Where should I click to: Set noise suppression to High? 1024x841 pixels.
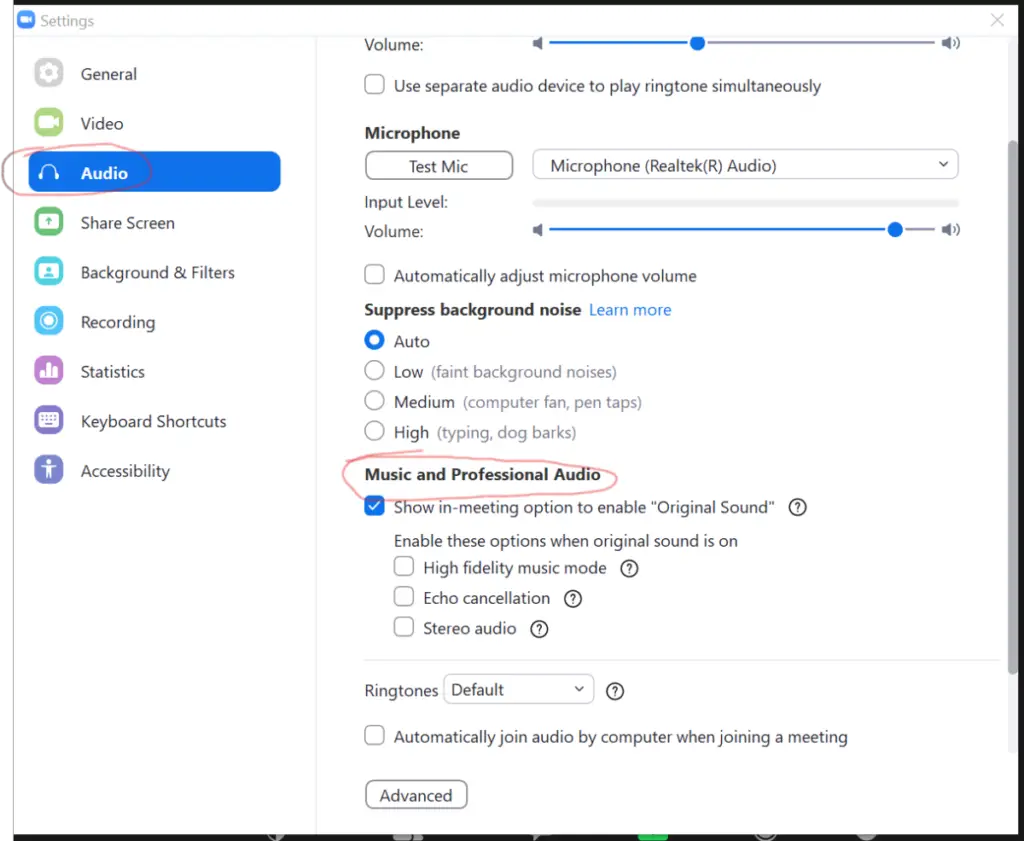coord(374,432)
